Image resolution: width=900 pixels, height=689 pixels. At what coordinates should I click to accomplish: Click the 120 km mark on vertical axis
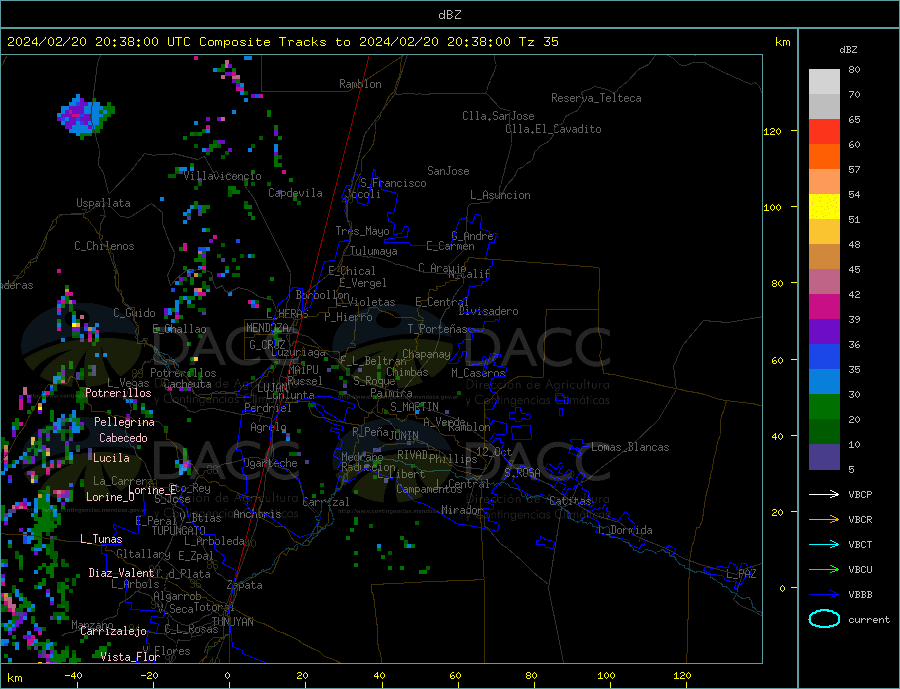(x=773, y=131)
